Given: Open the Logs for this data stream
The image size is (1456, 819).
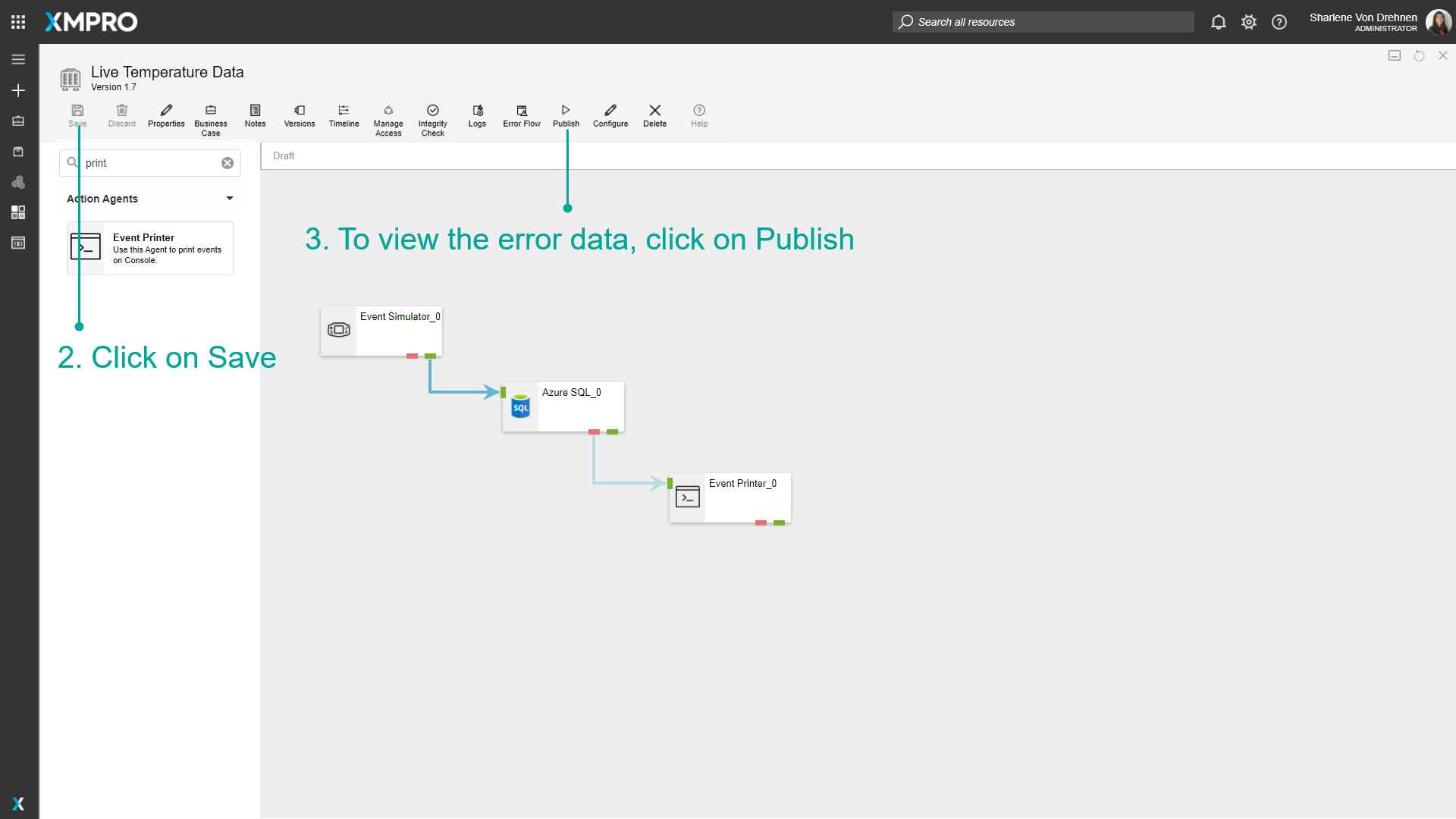Looking at the screenshot, I should tap(477, 116).
